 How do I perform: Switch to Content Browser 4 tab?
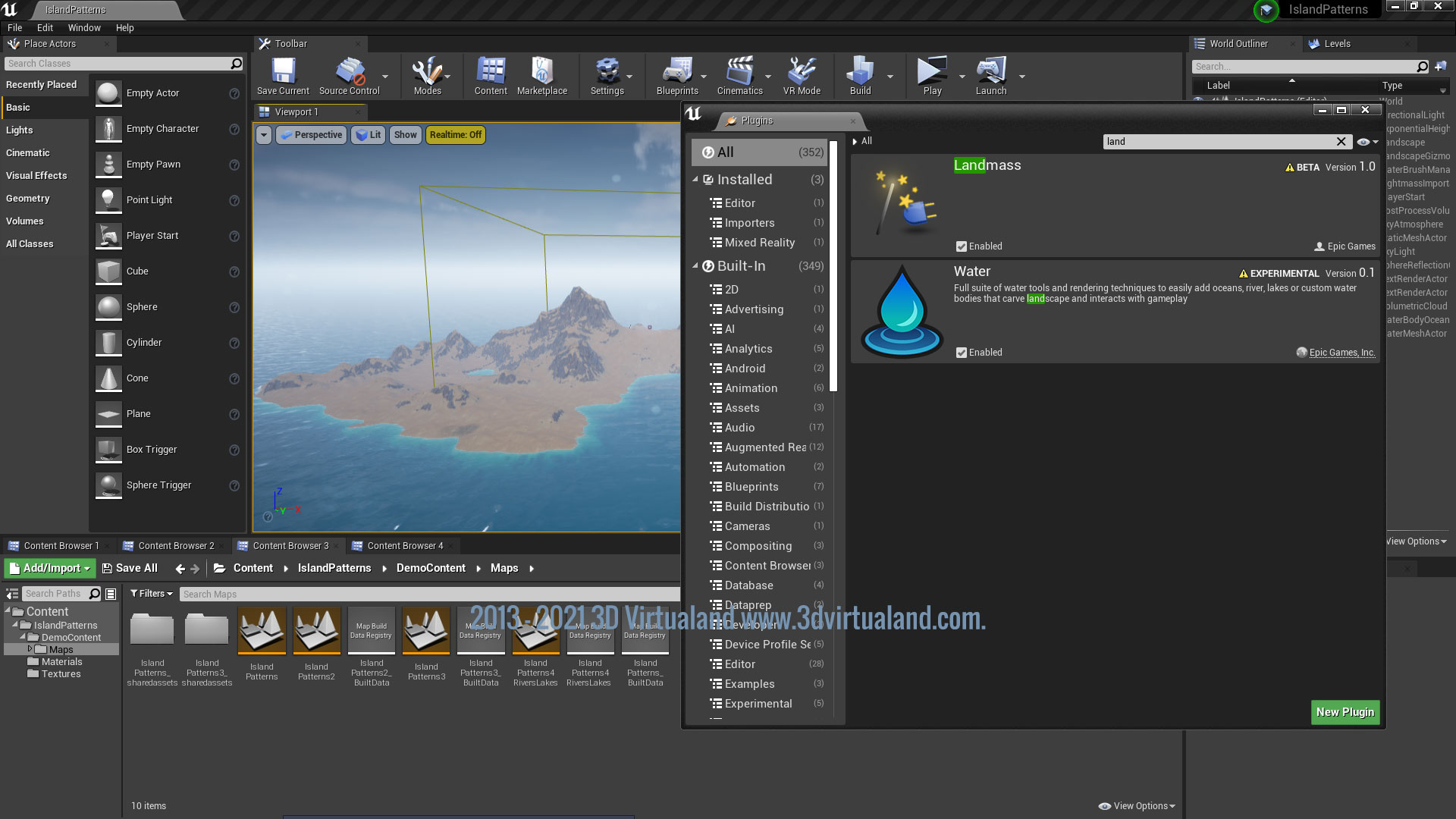[x=404, y=546]
